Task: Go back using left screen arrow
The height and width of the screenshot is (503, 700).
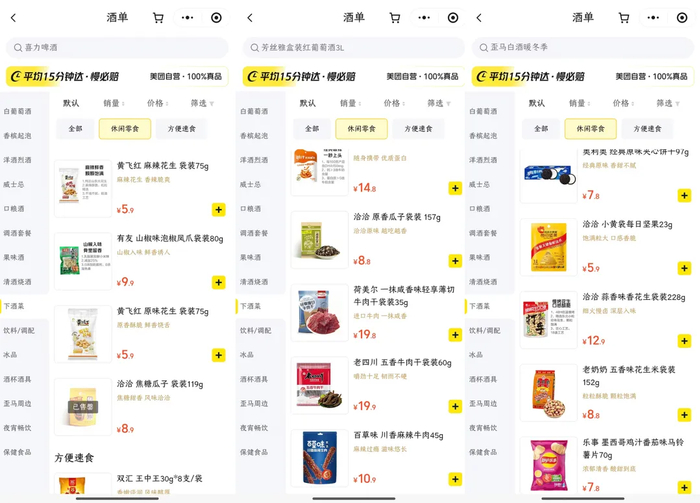Action: coord(13,18)
